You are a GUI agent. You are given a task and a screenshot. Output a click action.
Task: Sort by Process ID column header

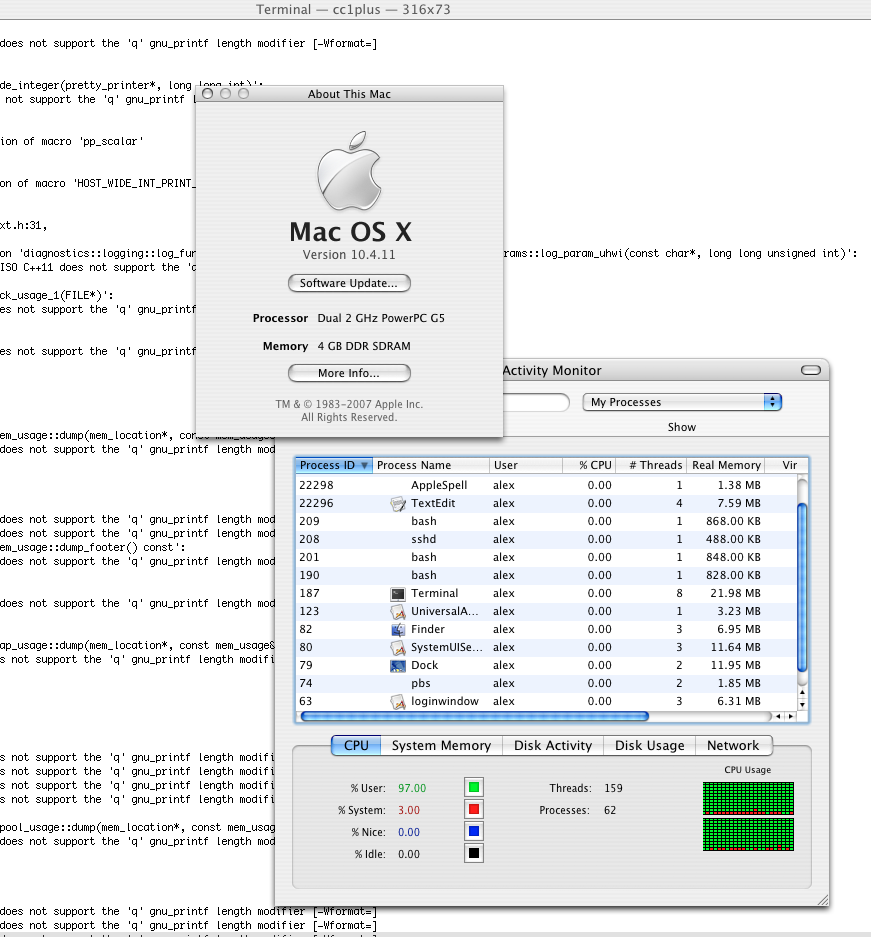[x=334, y=465]
